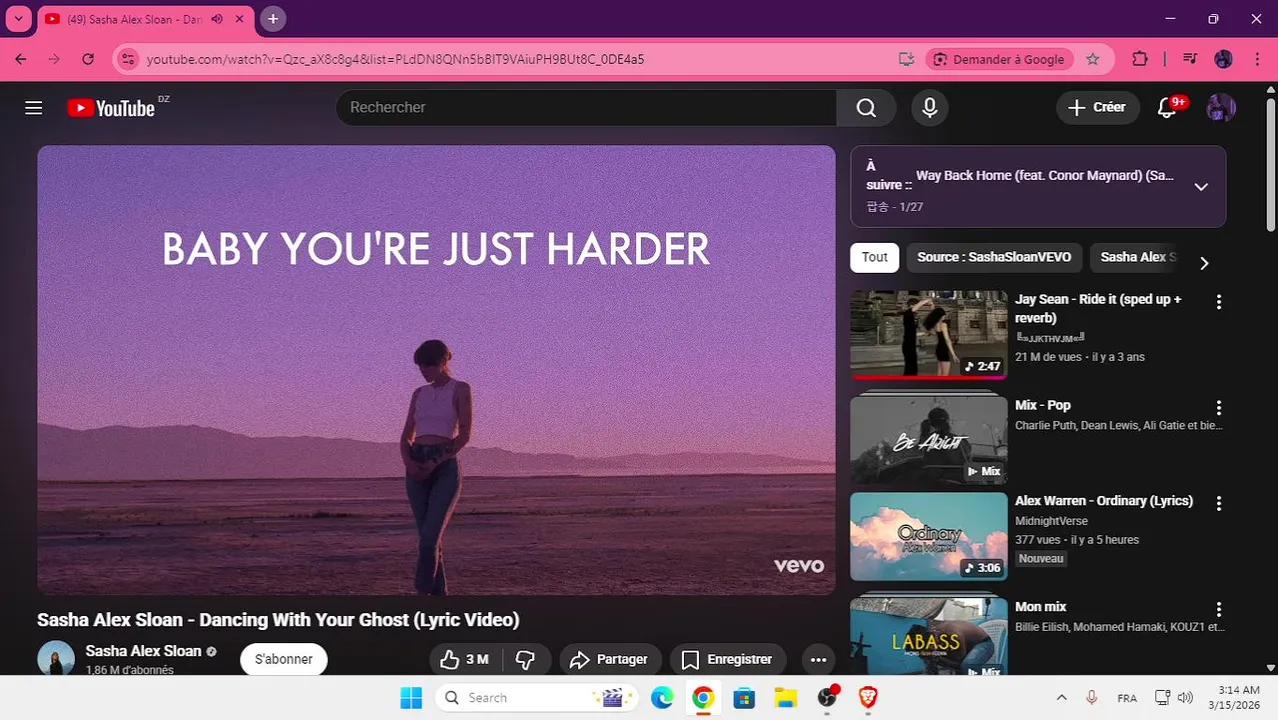Screen dimensions: 1278x720
Task: Open Chrome media controls icon
Action: [1189, 59]
